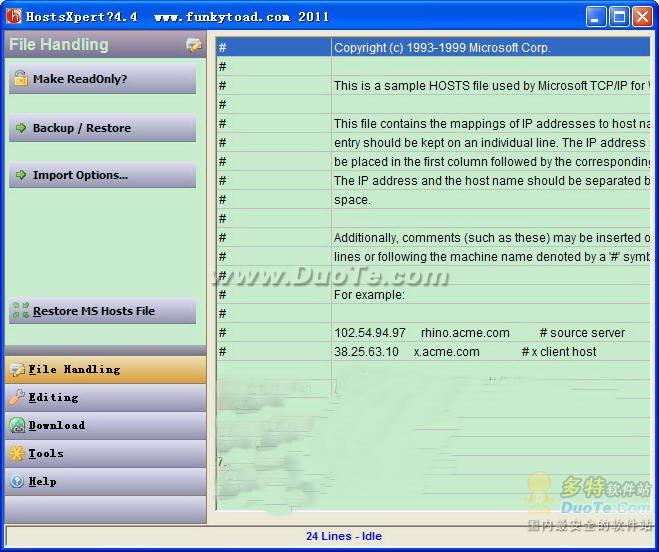Switch to the Editing section

click(105, 397)
